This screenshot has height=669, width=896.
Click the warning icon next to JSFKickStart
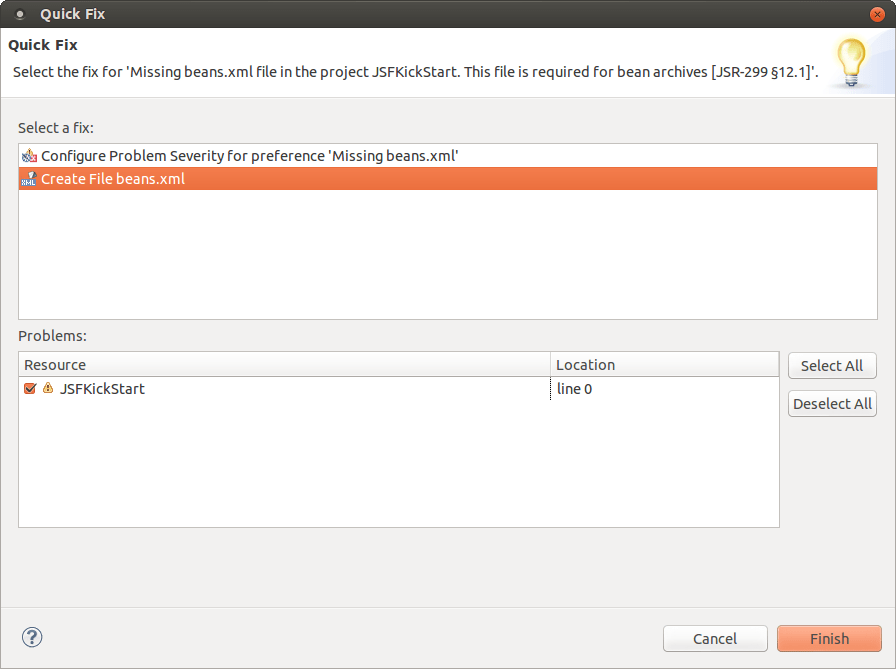pyautogui.click(x=48, y=388)
